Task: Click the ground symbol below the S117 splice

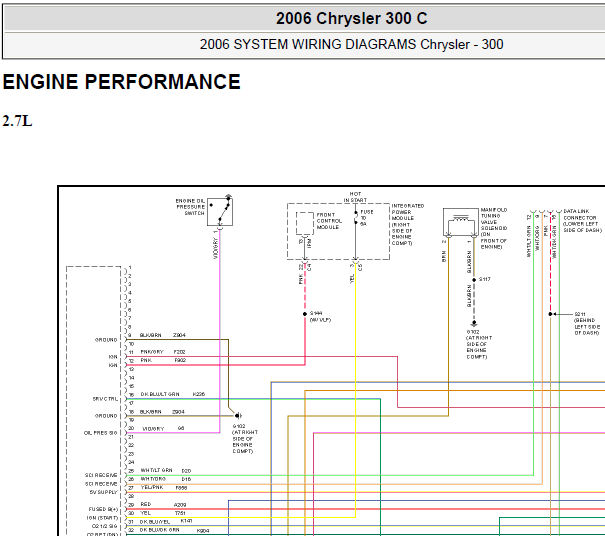Action: pos(474,323)
